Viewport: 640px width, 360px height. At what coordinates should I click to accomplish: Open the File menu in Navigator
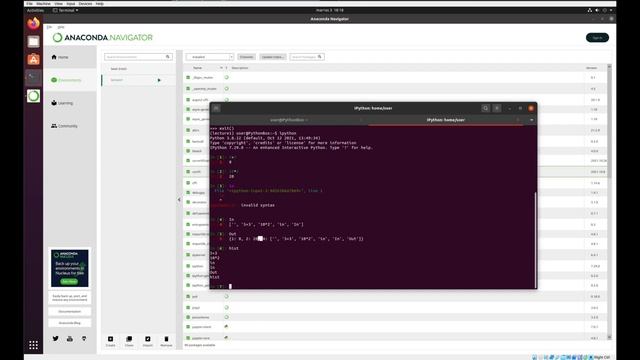pyautogui.click(x=49, y=27)
